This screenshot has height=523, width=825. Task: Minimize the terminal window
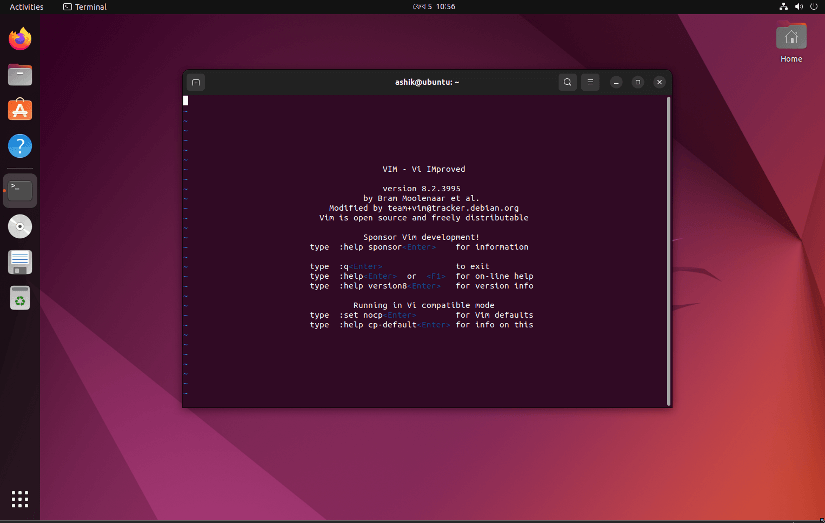tap(616, 82)
